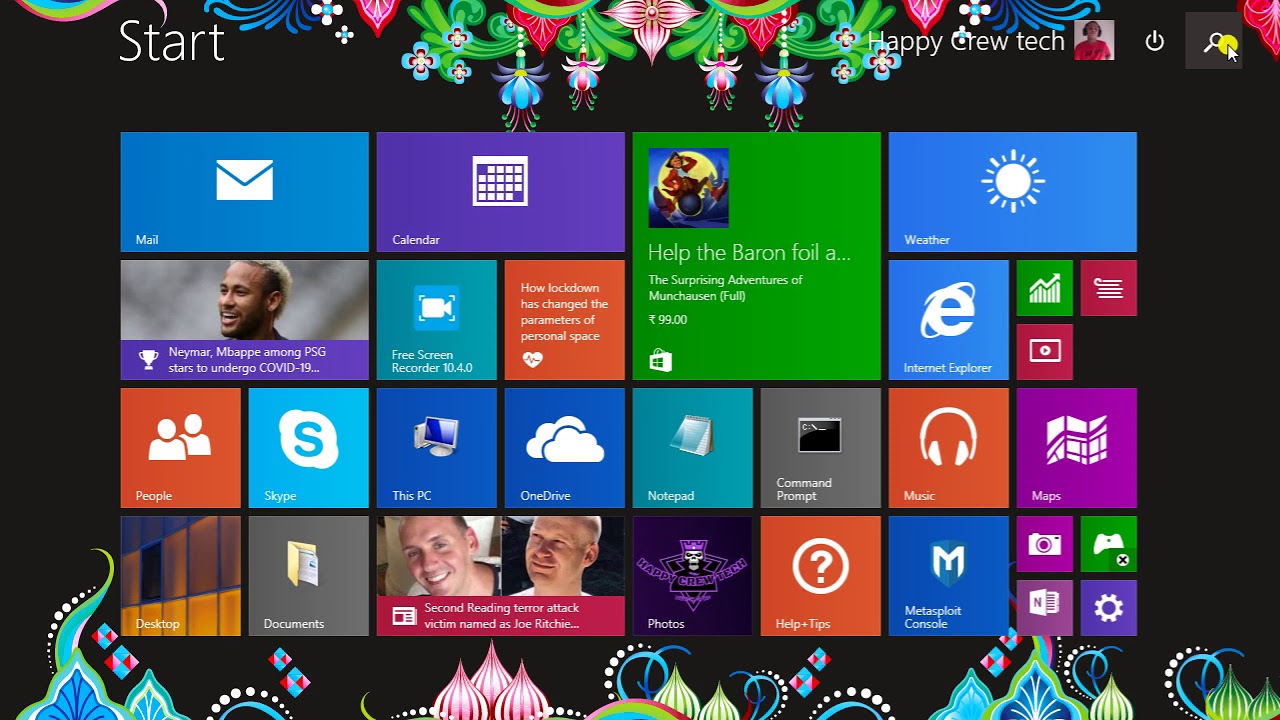The height and width of the screenshot is (720, 1280).
Task: Open Second Reading terror attack news tile
Action: [x=500, y=576]
